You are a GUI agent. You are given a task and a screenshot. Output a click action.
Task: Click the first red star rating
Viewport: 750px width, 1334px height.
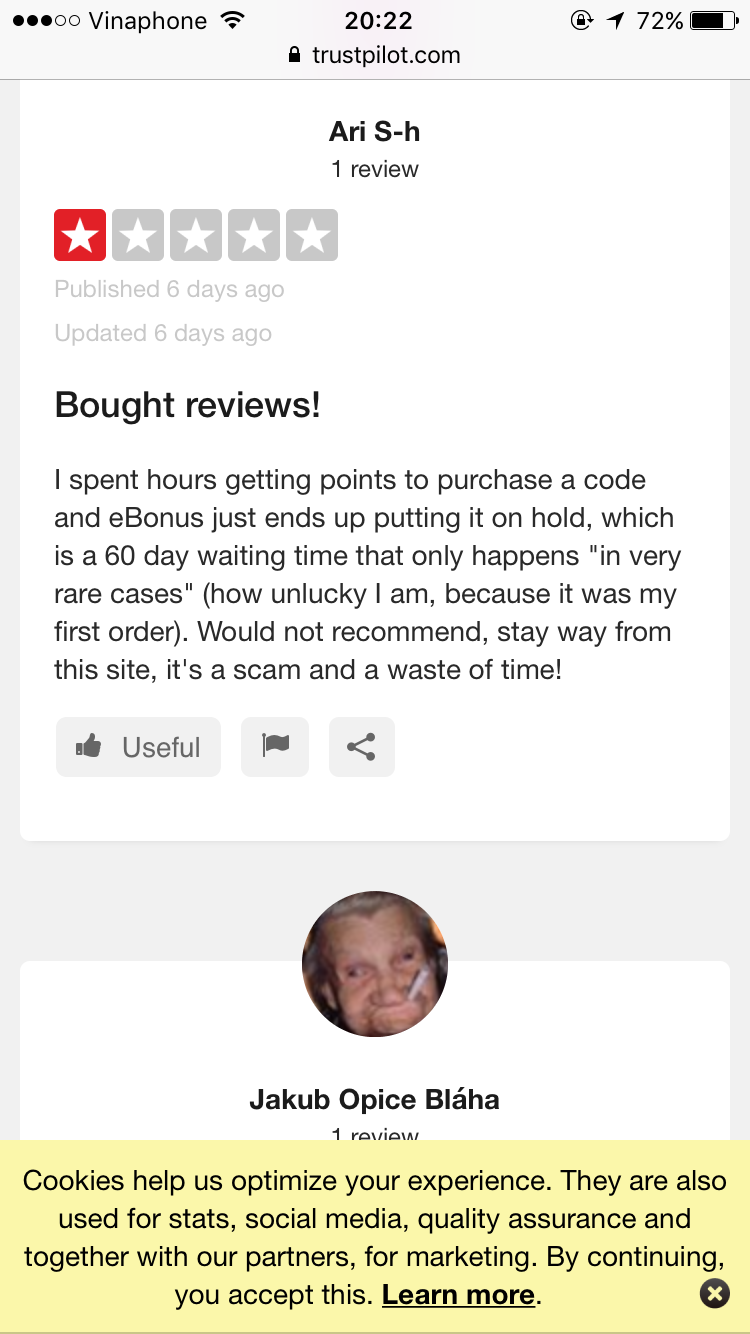(80, 236)
